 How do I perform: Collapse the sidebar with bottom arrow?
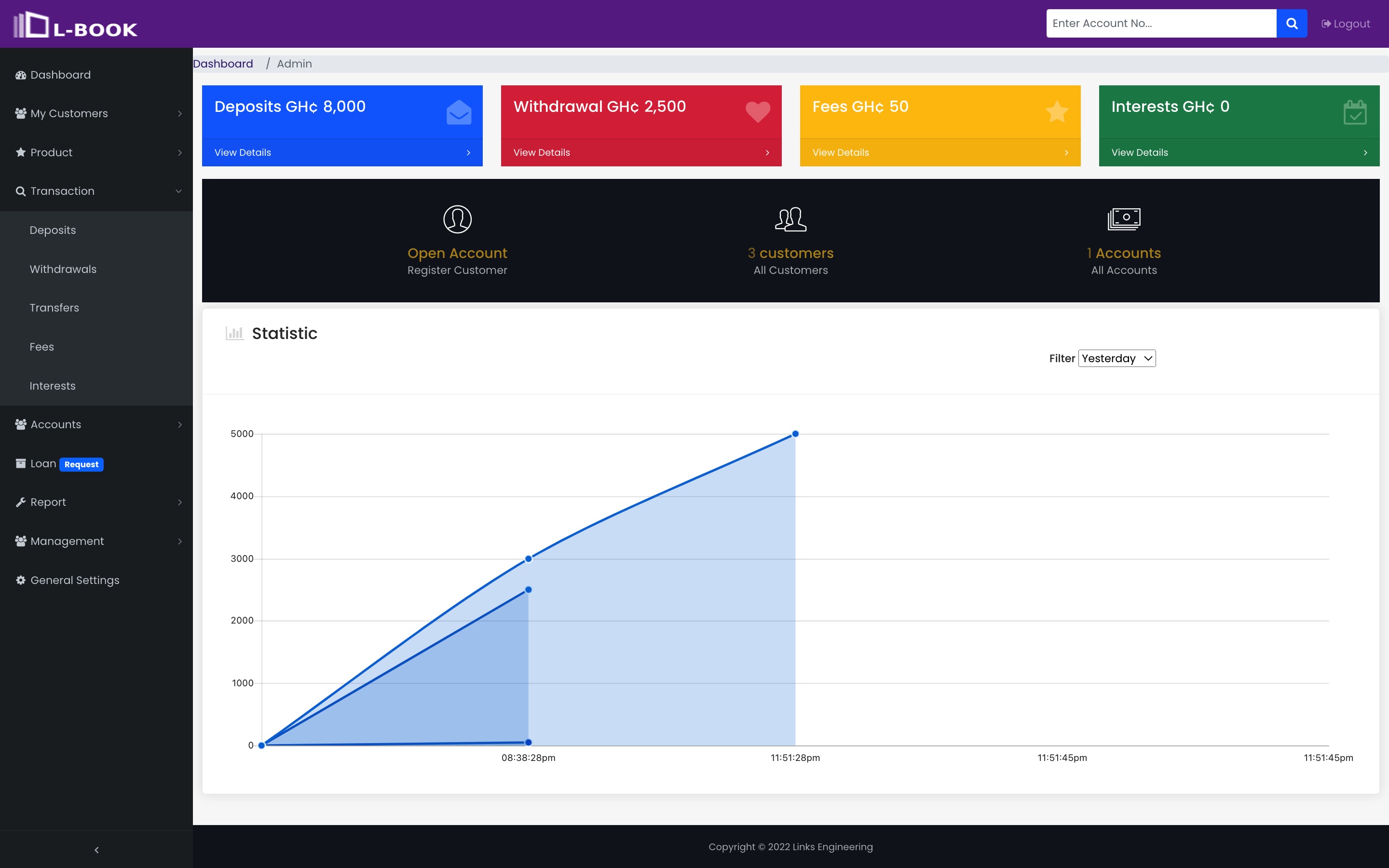[96, 850]
